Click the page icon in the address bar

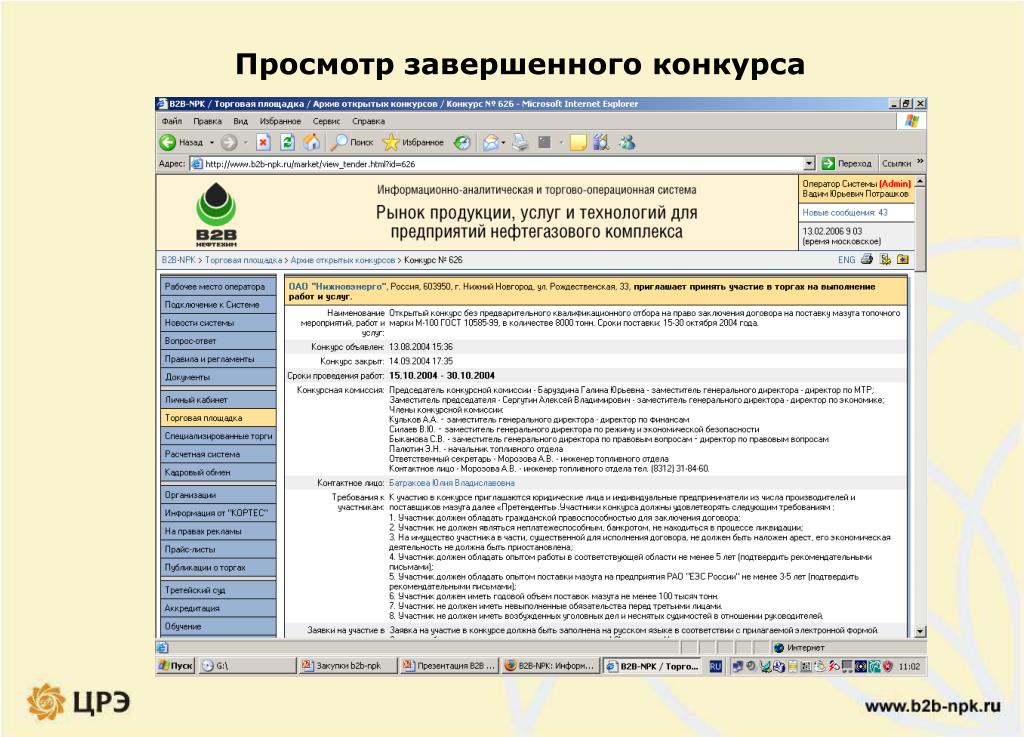(x=197, y=164)
